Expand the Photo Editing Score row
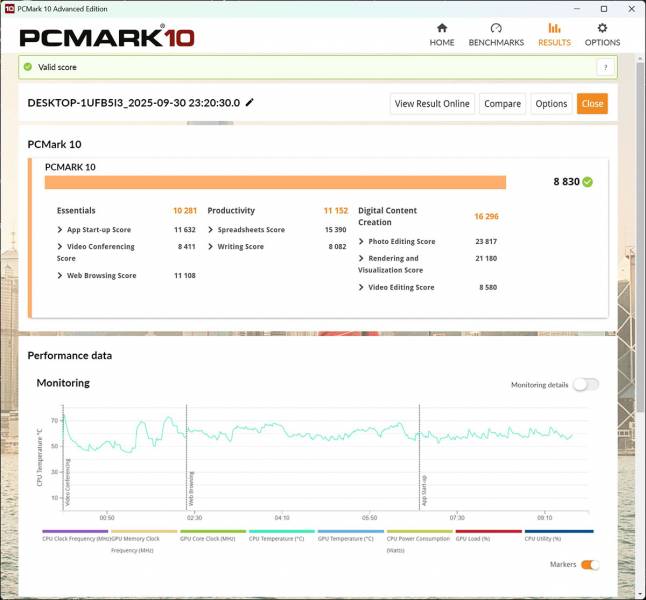Screen dimensions: 646x600 [x=362, y=241]
